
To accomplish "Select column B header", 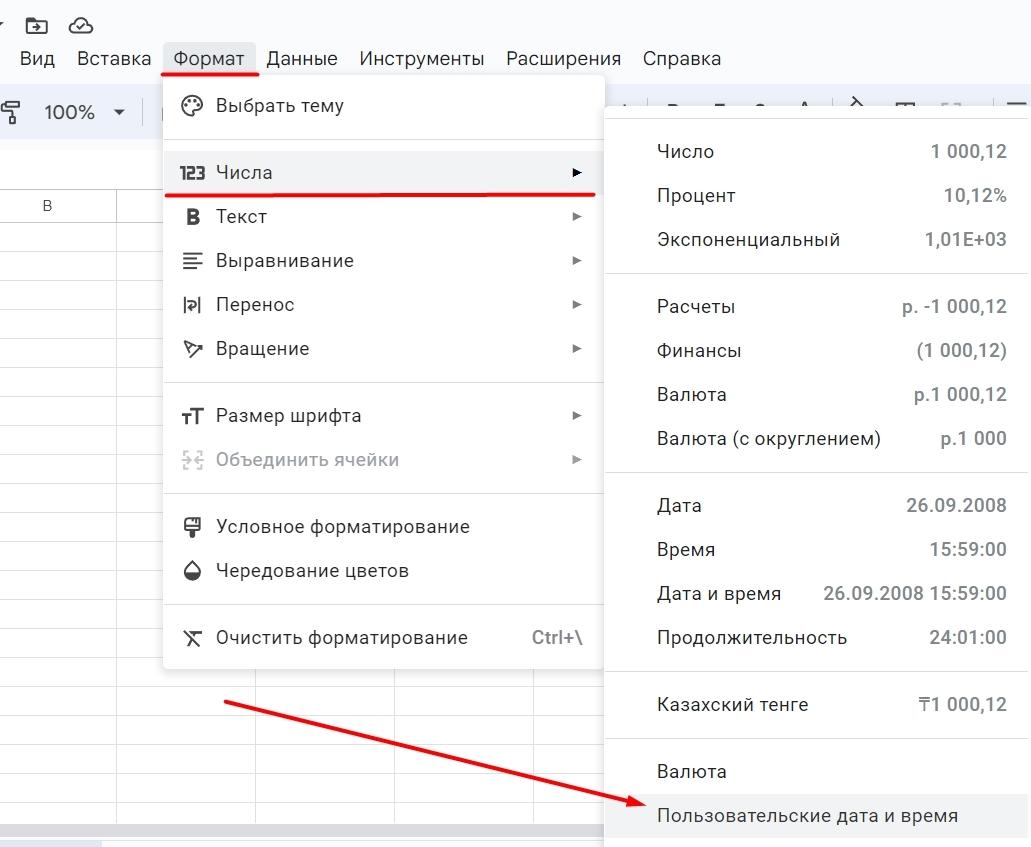I will [47, 206].
